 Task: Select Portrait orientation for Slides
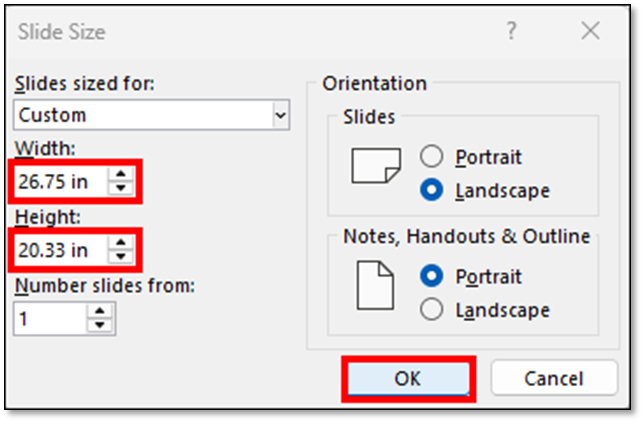(x=433, y=157)
